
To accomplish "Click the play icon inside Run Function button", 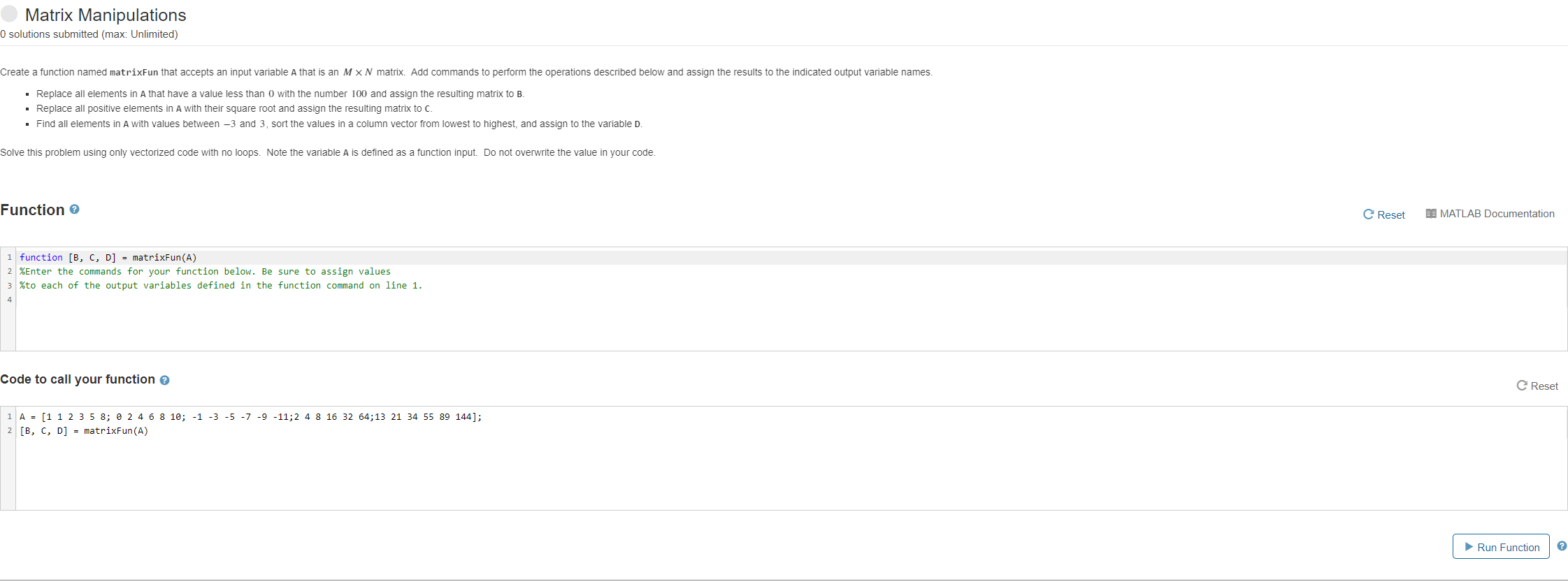I will click(1470, 547).
